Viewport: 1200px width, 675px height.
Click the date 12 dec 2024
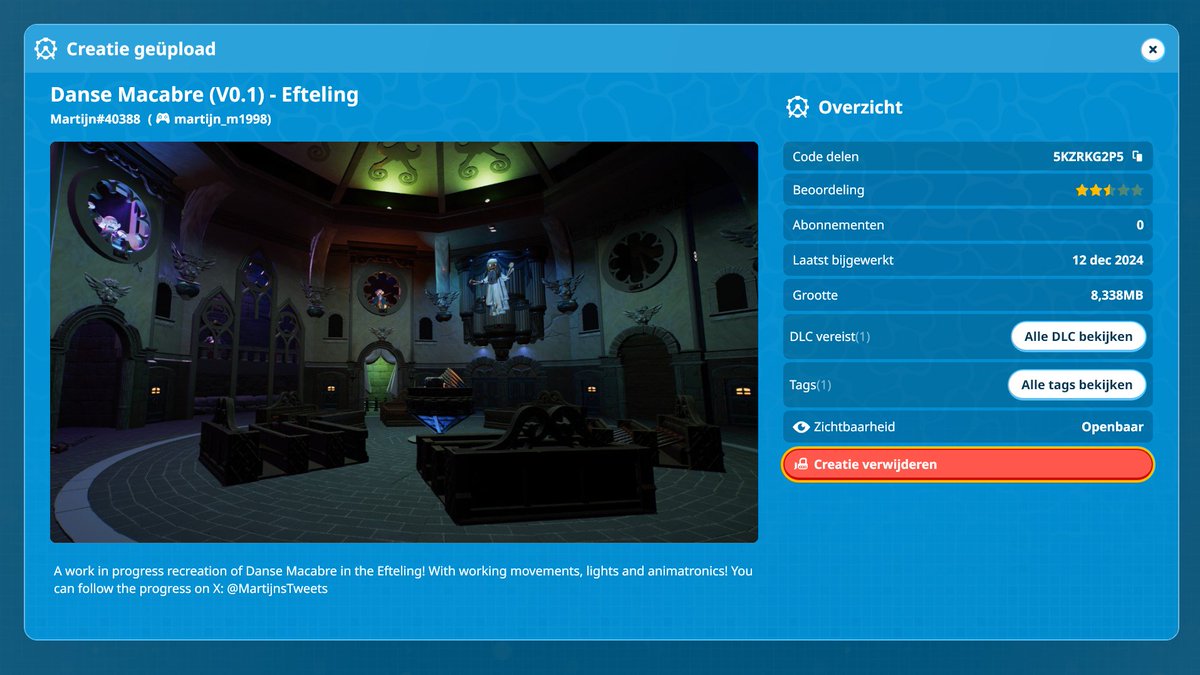click(1106, 260)
